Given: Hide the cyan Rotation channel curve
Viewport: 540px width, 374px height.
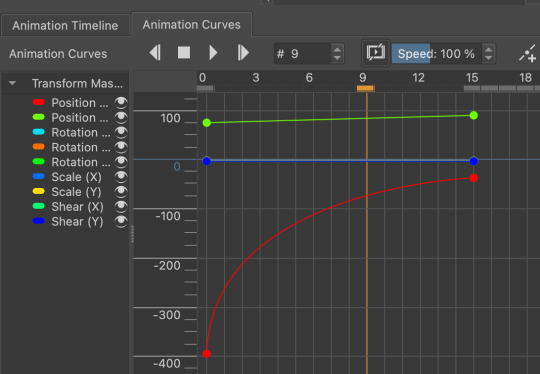Looking at the screenshot, I should (x=121, y=132).
